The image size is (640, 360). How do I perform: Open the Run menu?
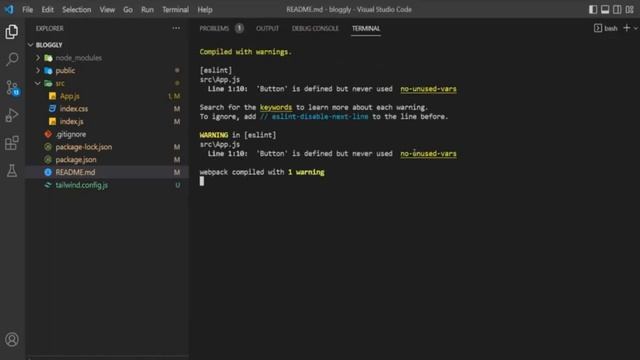147,9
